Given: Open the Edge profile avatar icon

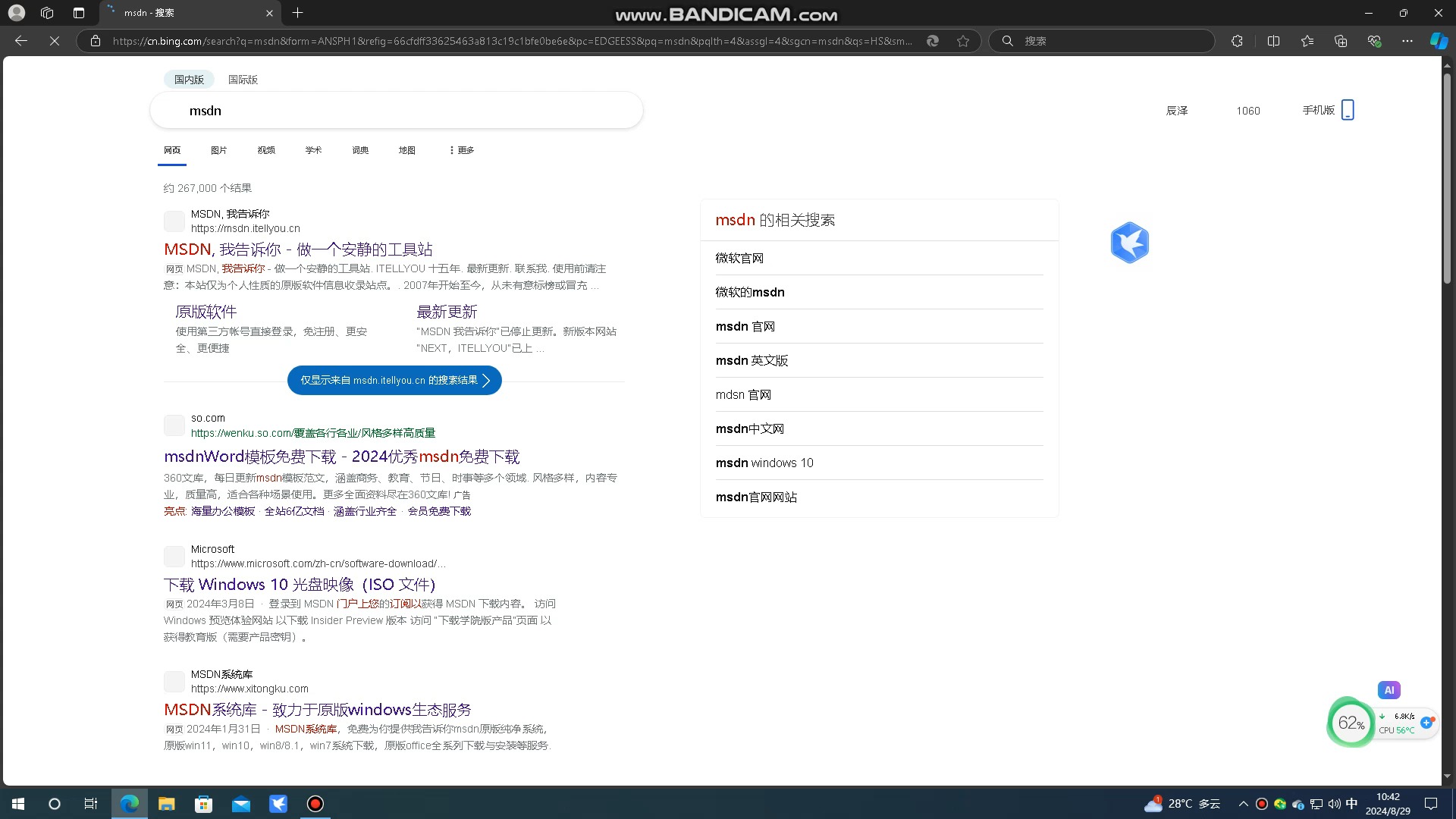Looking at the screenshot, I should point(16,13).
